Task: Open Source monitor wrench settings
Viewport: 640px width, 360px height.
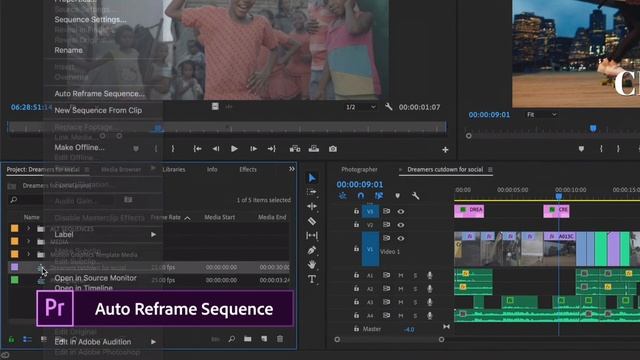Action: coord(389,107)
